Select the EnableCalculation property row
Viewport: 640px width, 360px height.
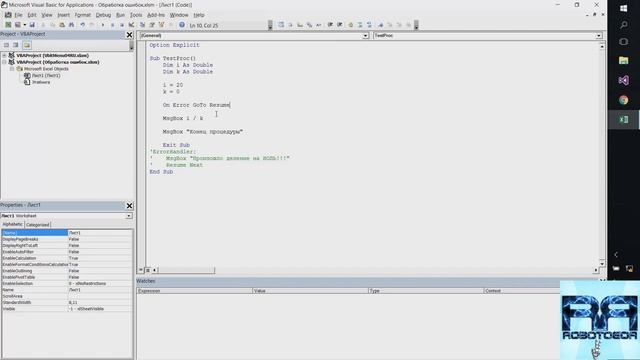click(67, 258)
